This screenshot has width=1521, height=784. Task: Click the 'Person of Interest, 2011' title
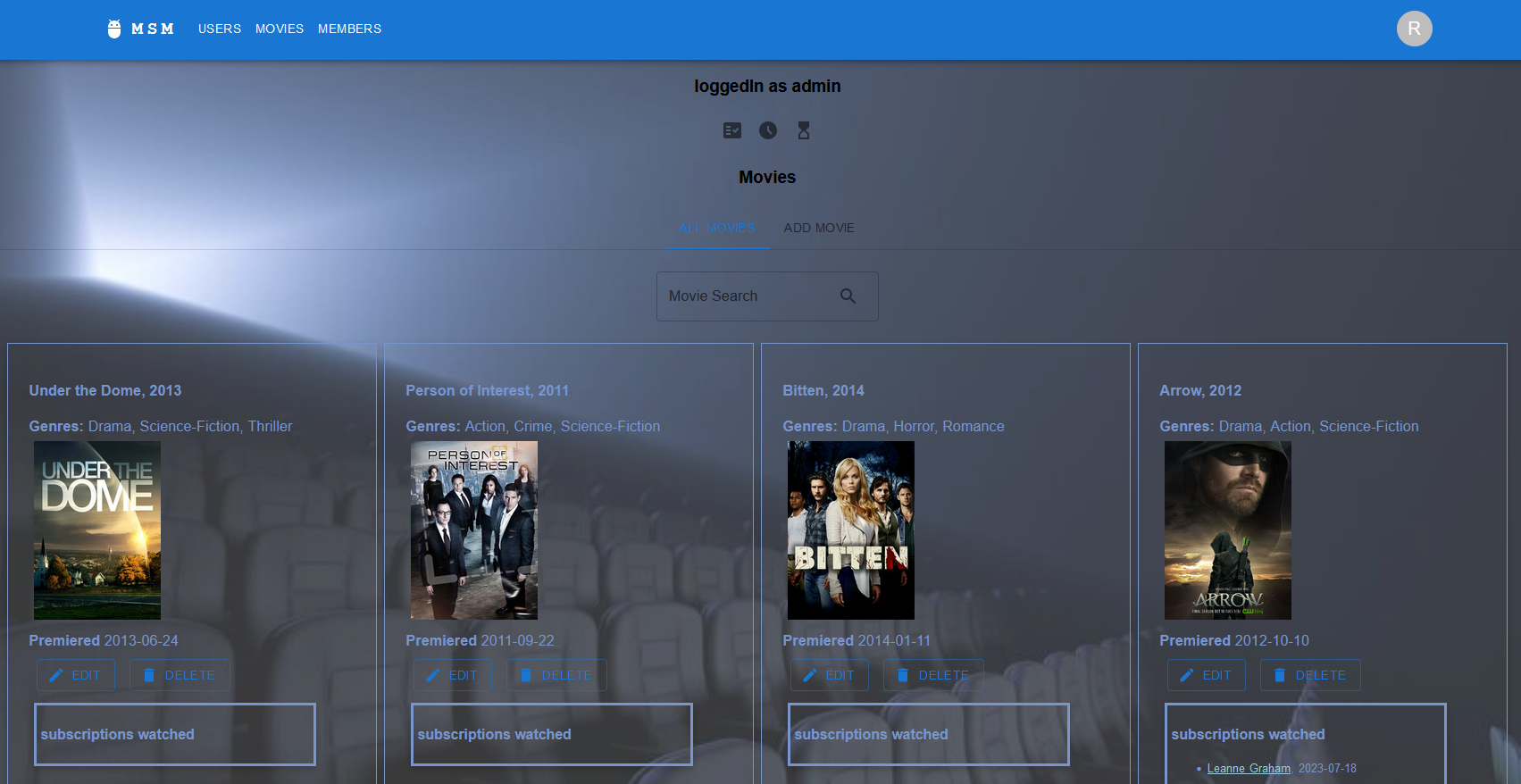tap(488, 390)
